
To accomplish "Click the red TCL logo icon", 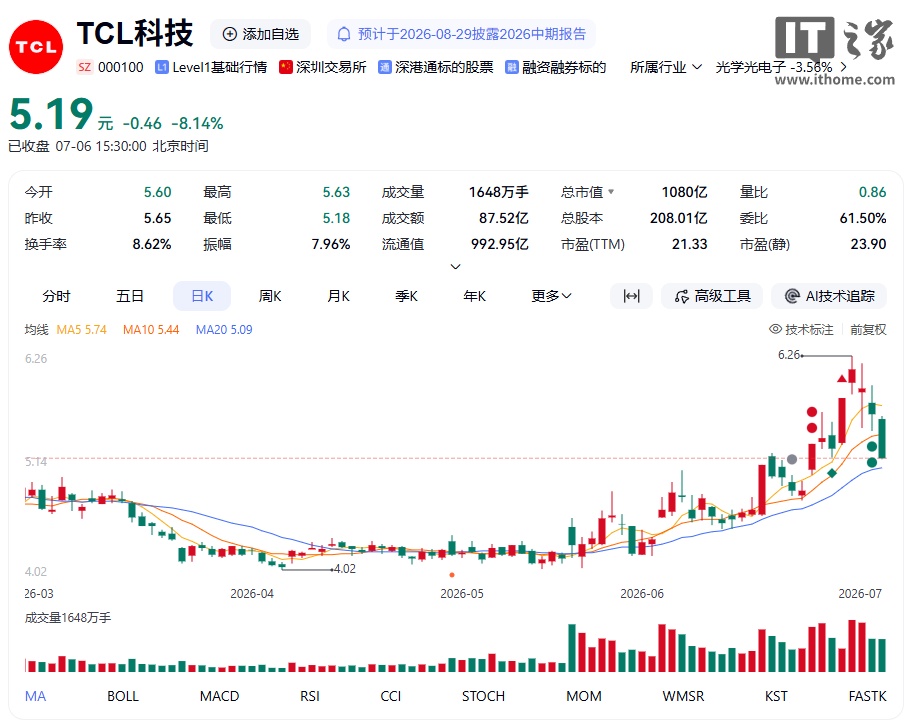I will (36, 47).
